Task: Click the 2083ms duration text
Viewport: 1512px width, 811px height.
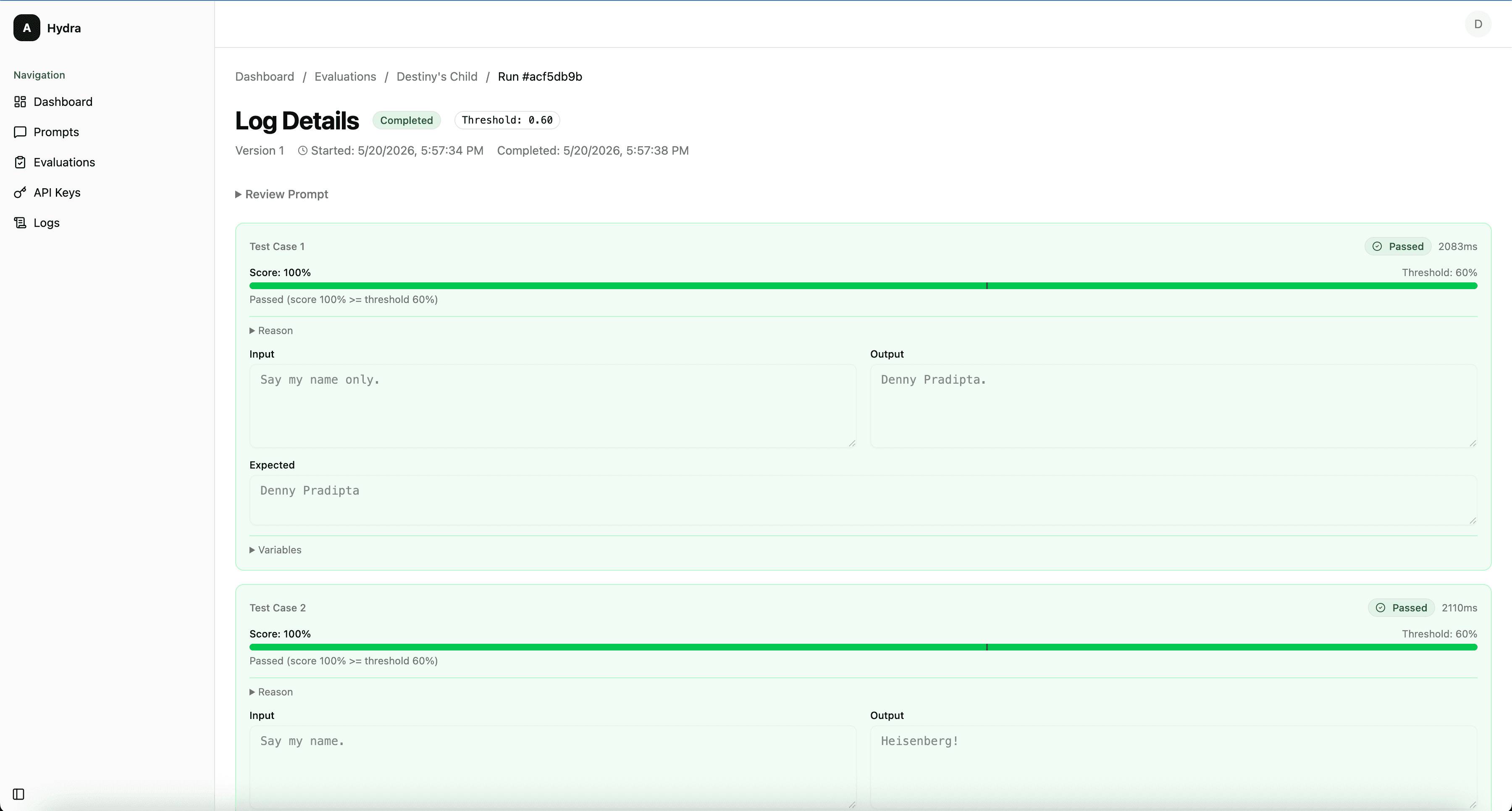Action: coord(1457,247)
